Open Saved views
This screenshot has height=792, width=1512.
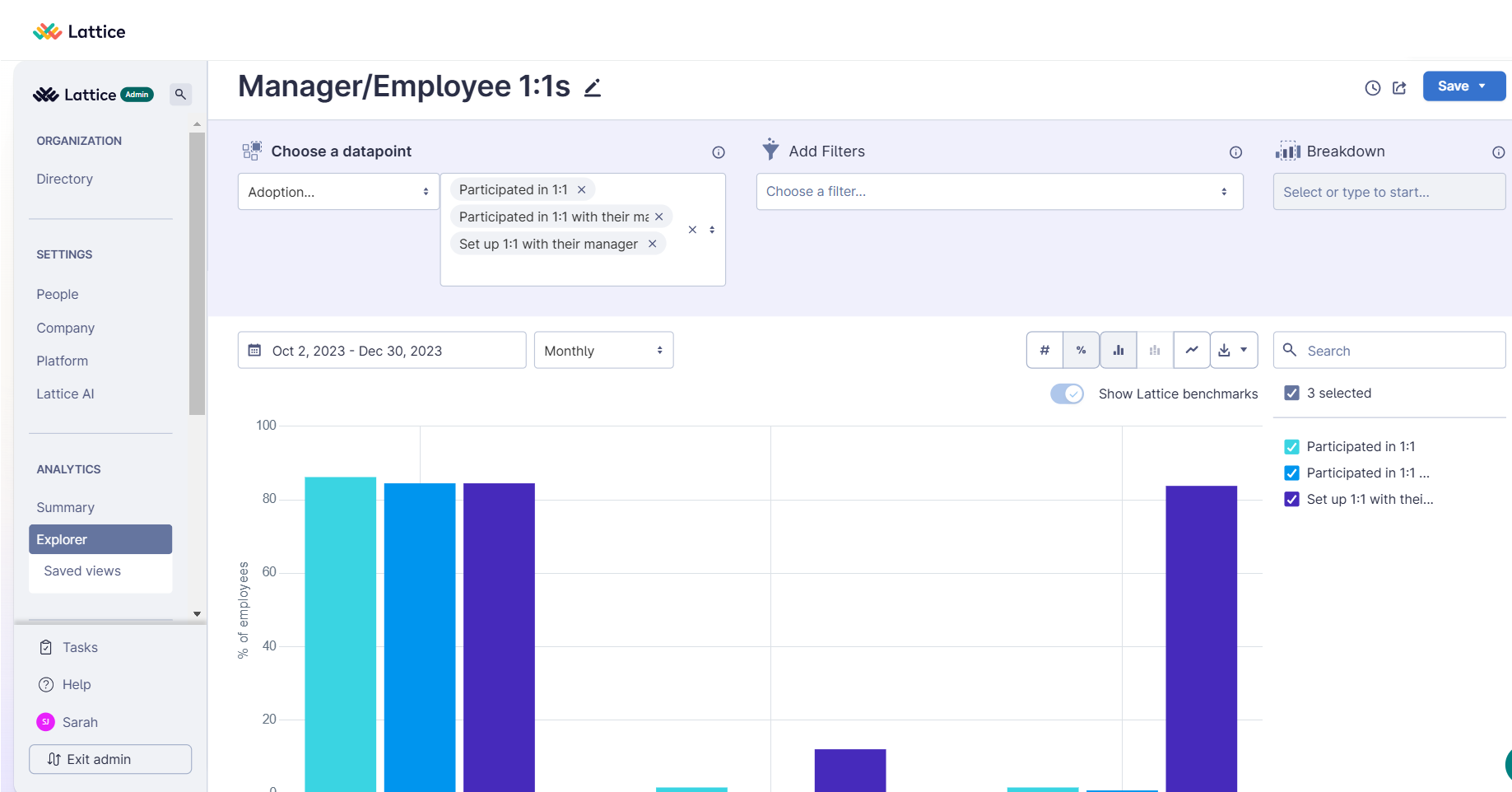82,571
